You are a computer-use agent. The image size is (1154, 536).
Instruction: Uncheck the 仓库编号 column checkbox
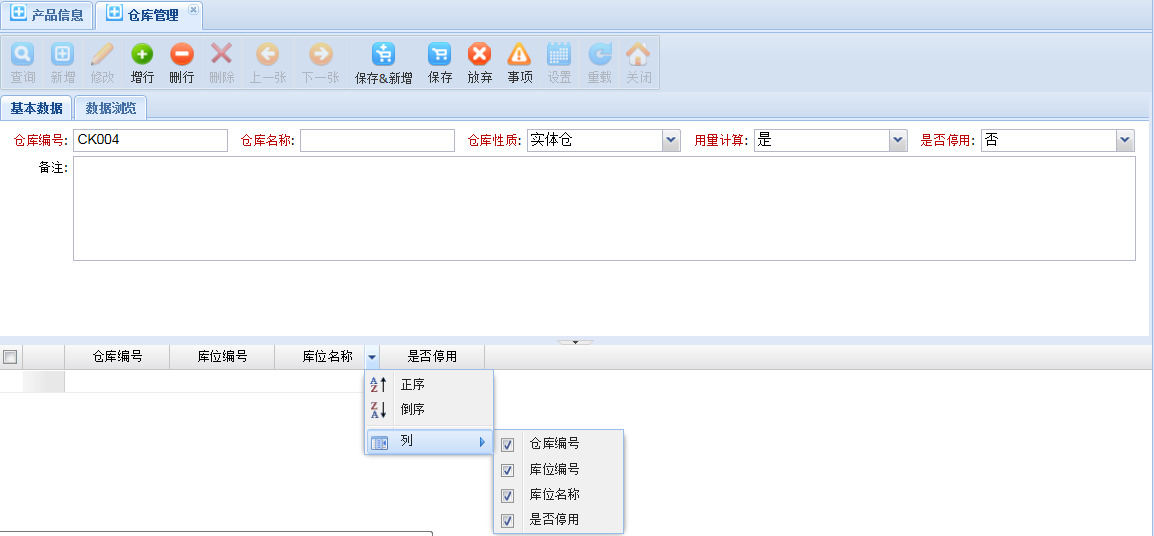click(508, 444)
